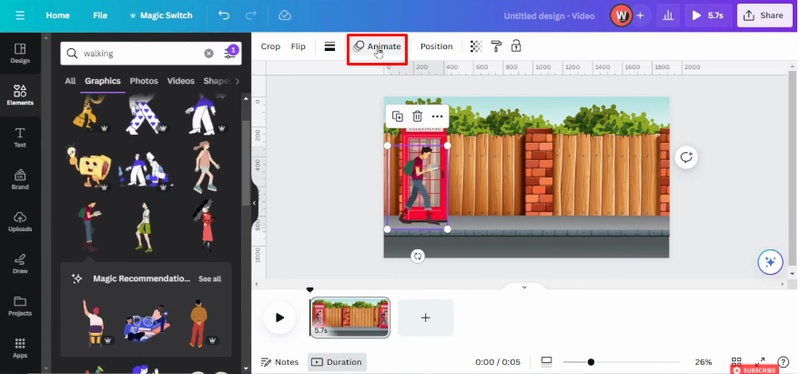
Task: Hide the timeline with chevron down
Action: pyautogui.click(x=524, y=287)
